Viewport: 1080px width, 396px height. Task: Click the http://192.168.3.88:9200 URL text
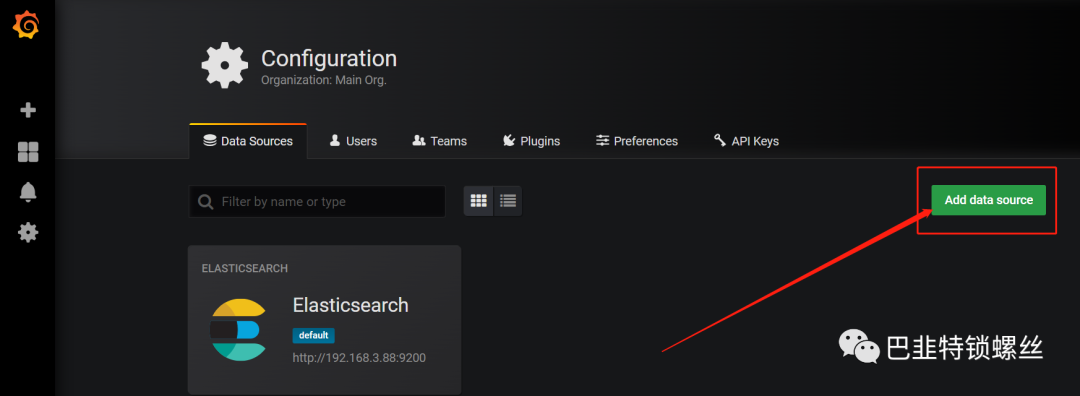[x=359, y=358]
